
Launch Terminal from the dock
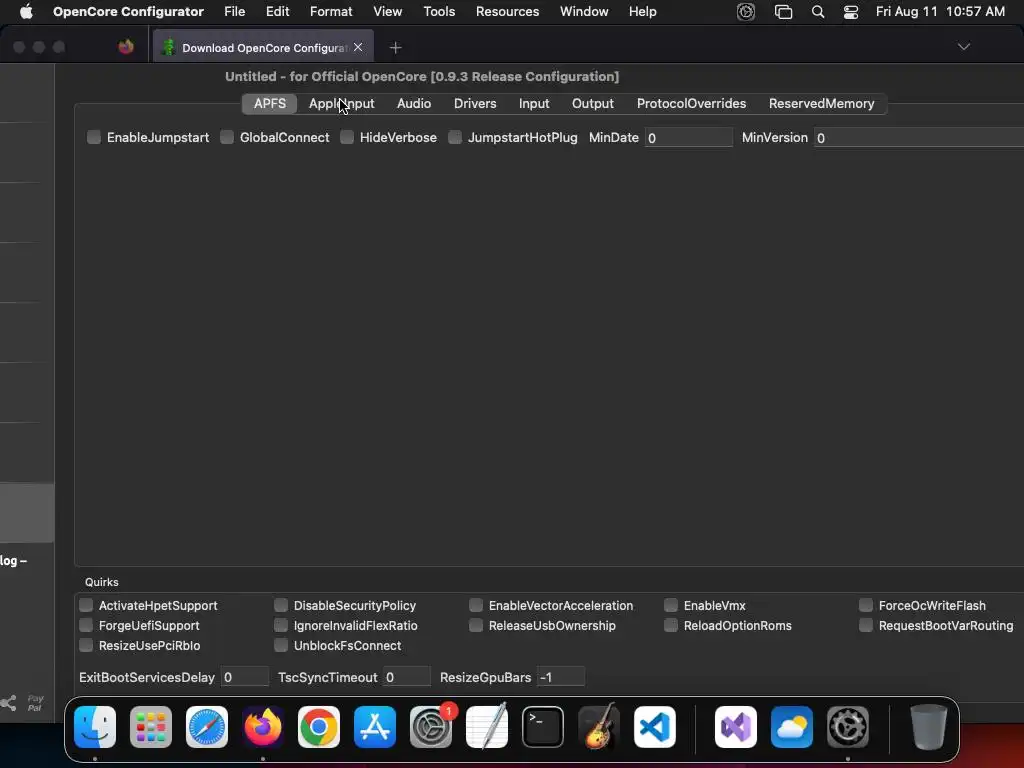pos(543,727)
